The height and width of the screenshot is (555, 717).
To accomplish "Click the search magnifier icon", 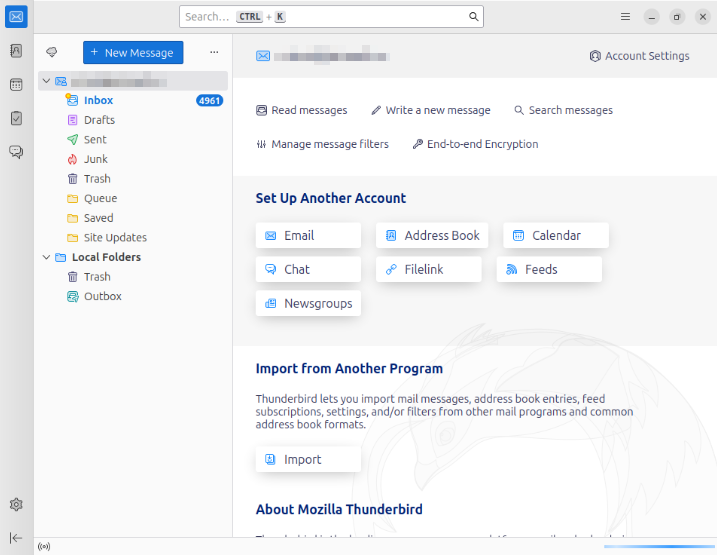I will tap(473, 17).
